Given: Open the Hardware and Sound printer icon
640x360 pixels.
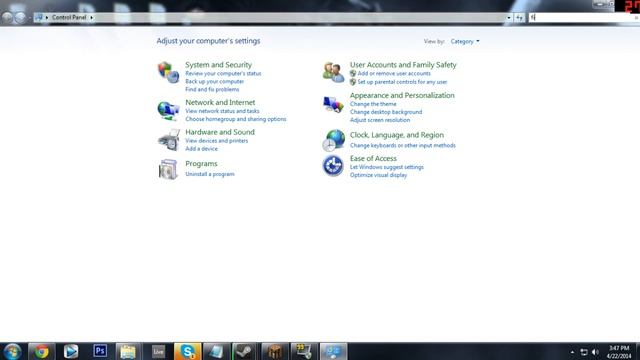Looking at the screenshot, I should tap(169, 140).
